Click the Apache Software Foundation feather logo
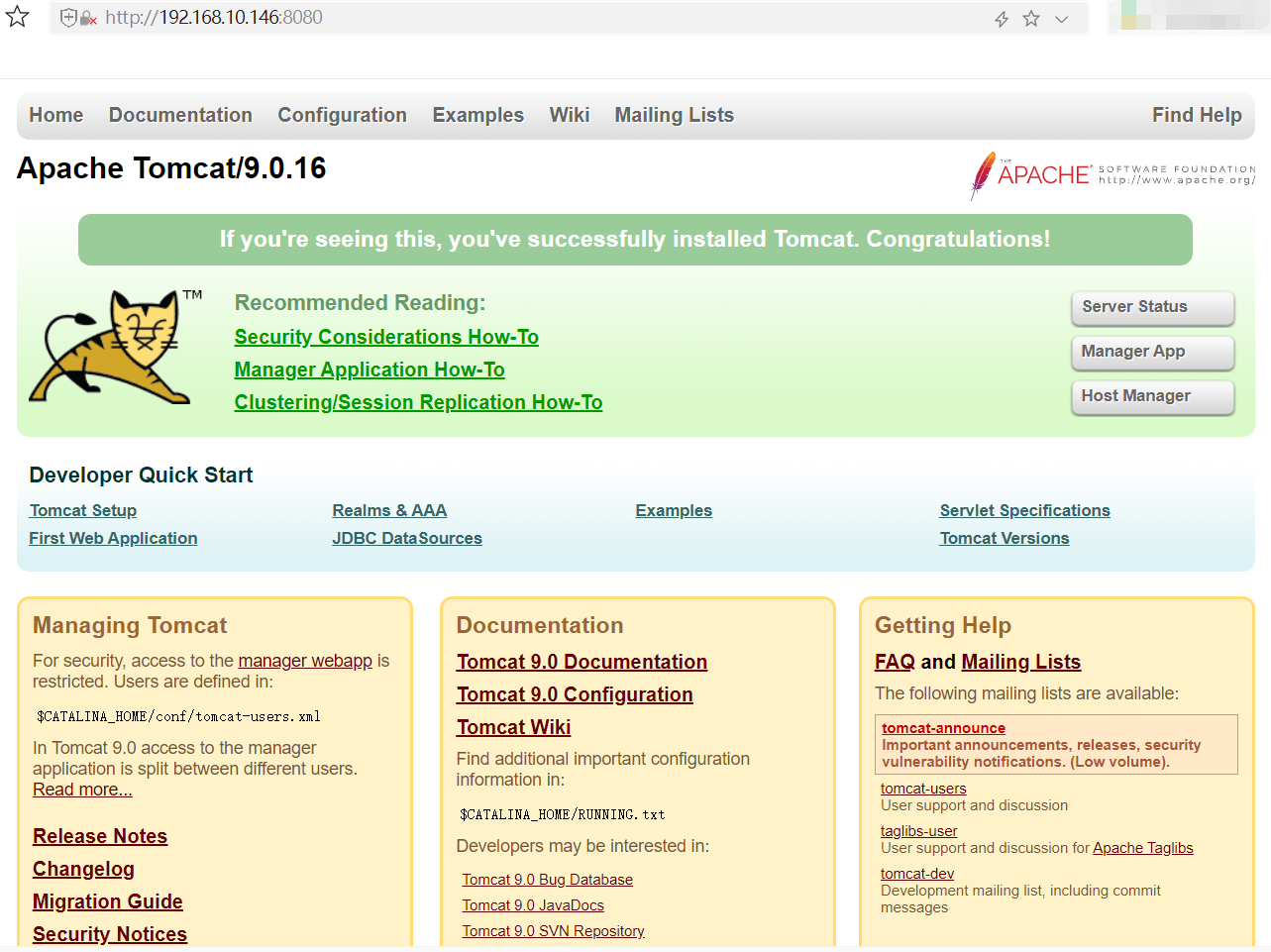The height and width of the screenshot is (952, 1271). click(x=1112, y=175)
